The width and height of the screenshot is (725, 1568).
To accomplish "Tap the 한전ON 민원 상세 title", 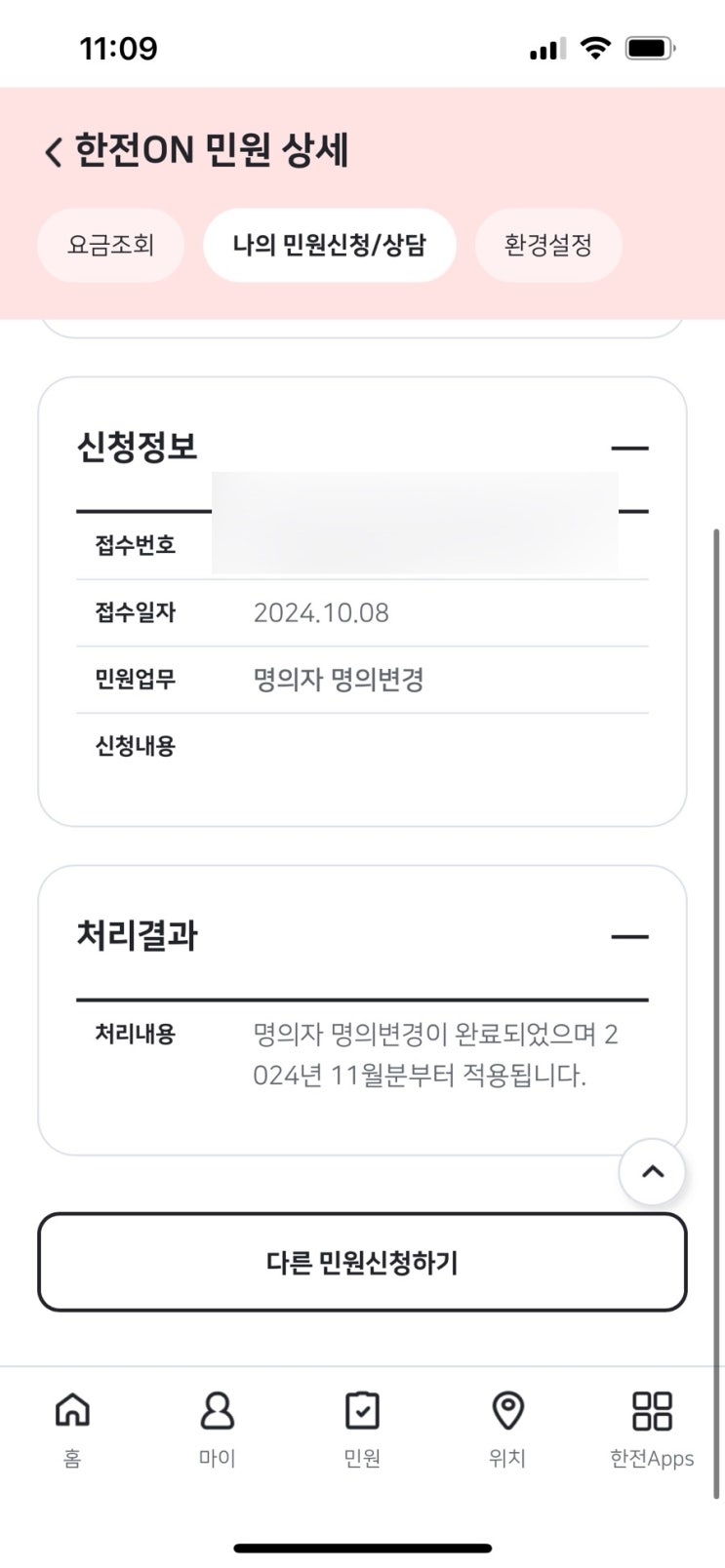I will coord(212,150).
